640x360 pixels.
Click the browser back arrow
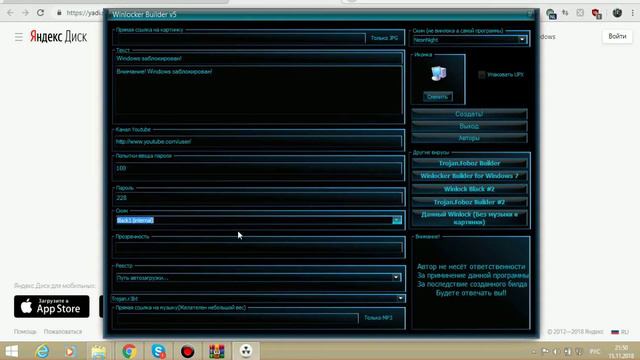pyautogui.click(x=10, y=13)
